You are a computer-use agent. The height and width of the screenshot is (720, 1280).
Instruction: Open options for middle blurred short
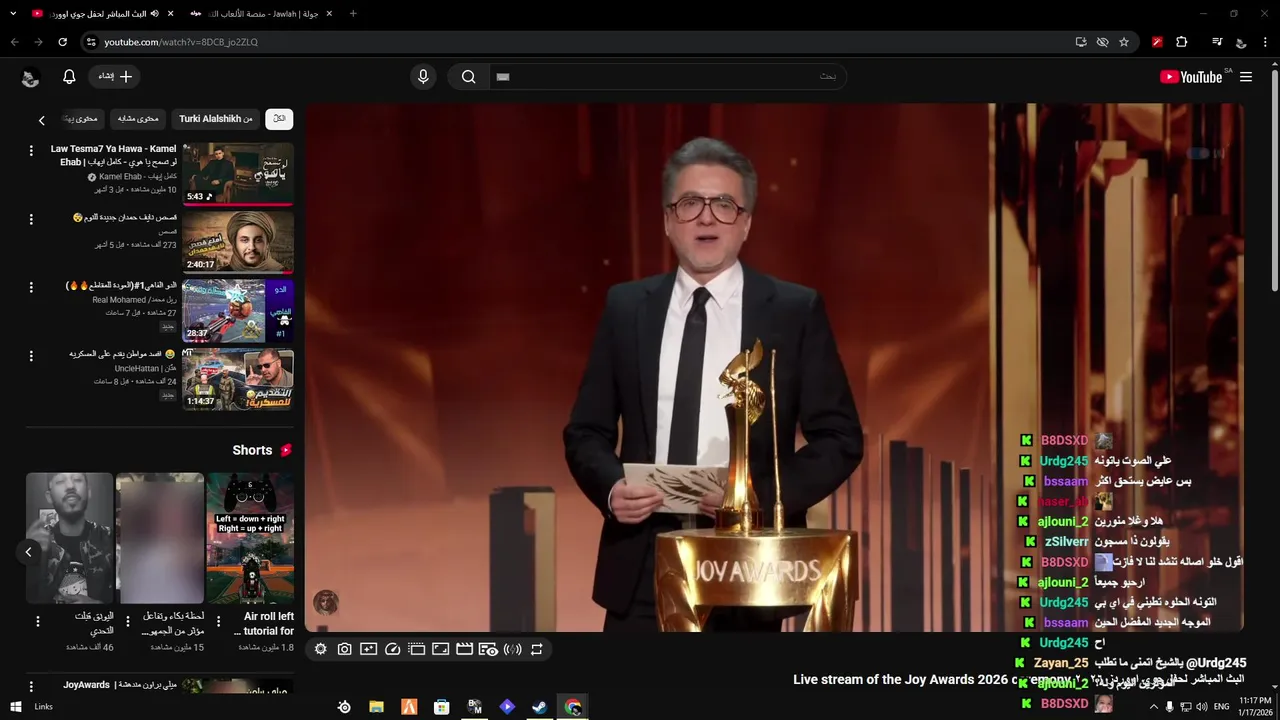click(127, 621)
